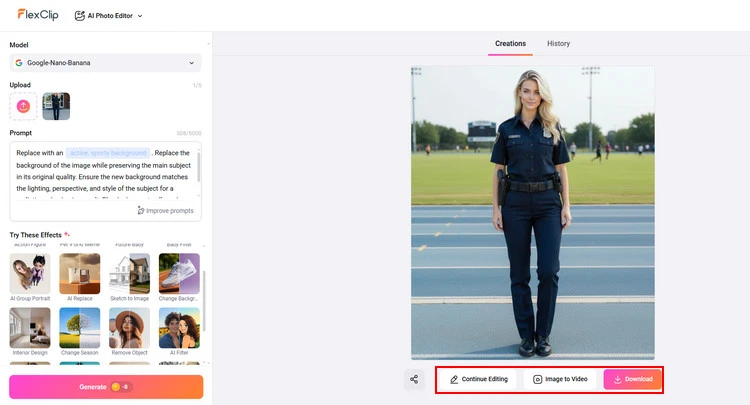Choose the AI Replace effect
The width and height of the screenshot is (750, 405).
pyautogui.click(x=79, y=274)
